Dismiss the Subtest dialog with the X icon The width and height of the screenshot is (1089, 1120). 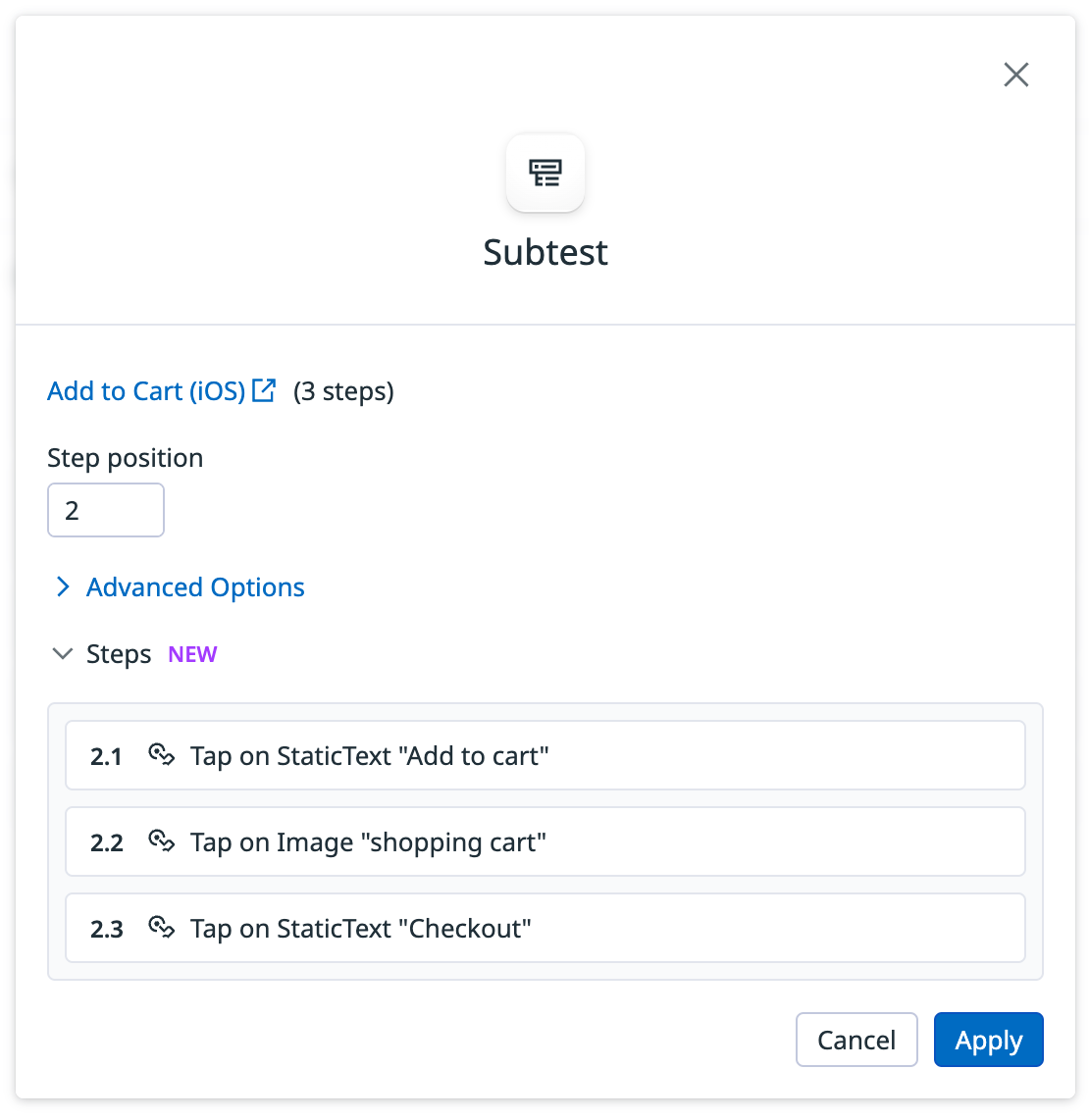click(x=1015, y=75)
